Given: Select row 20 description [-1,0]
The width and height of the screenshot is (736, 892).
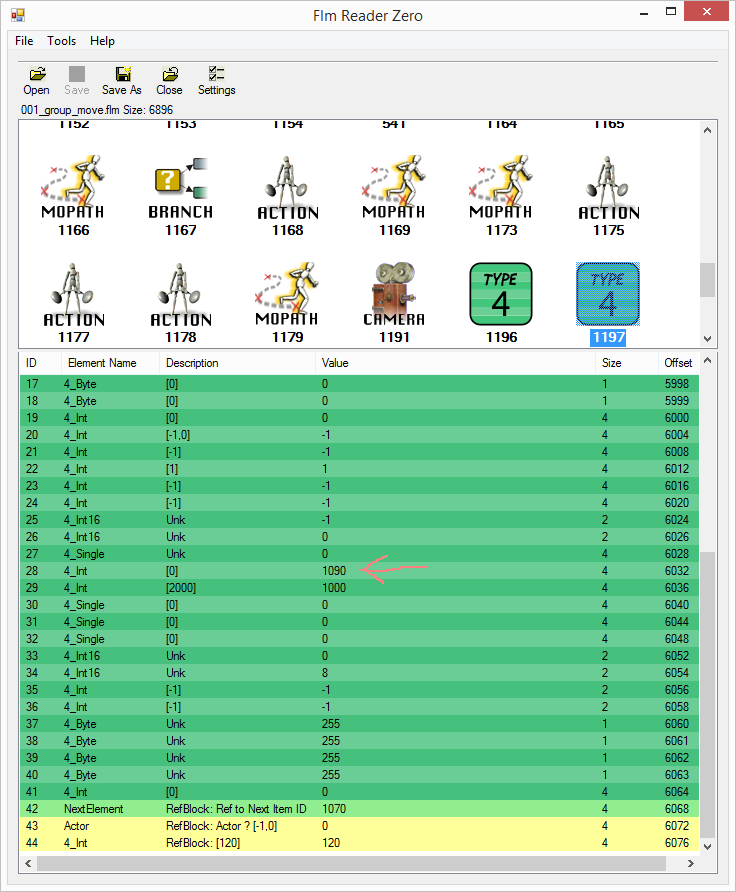Looking at the screenshot, I should pyautogui.click(x=178, y=435).
